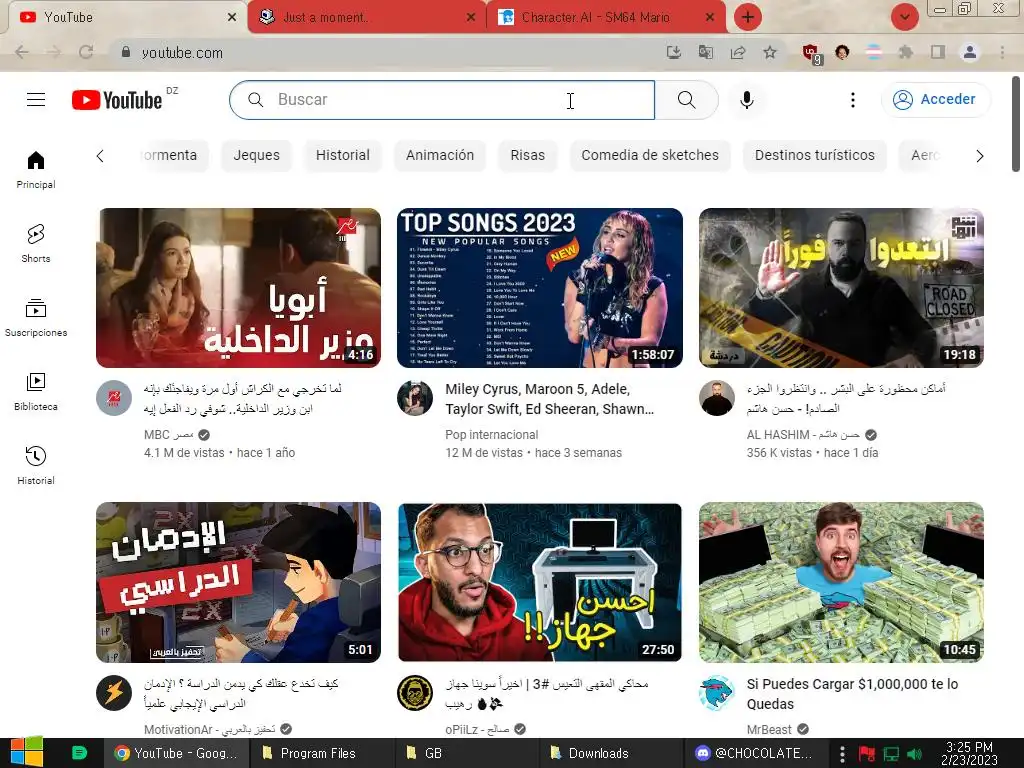Open Historial in the sidebar
This screenshot has width=1024, height=768.
36,466
